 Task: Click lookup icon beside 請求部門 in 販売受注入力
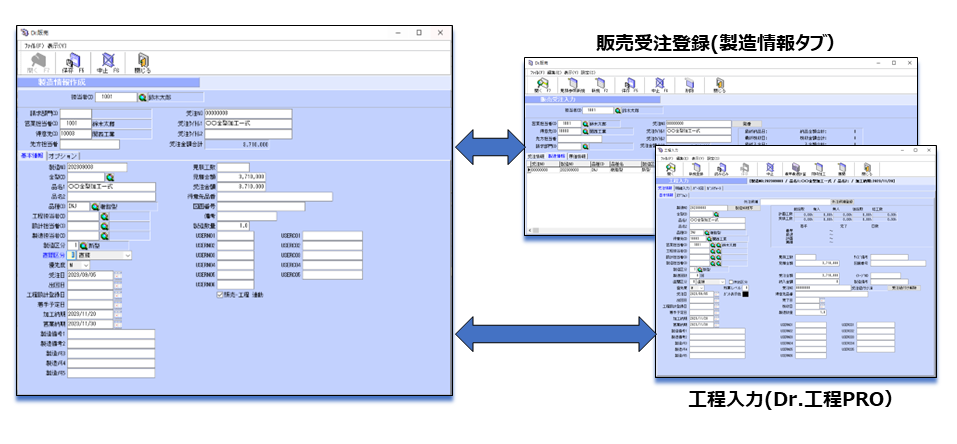click(585, 147)
